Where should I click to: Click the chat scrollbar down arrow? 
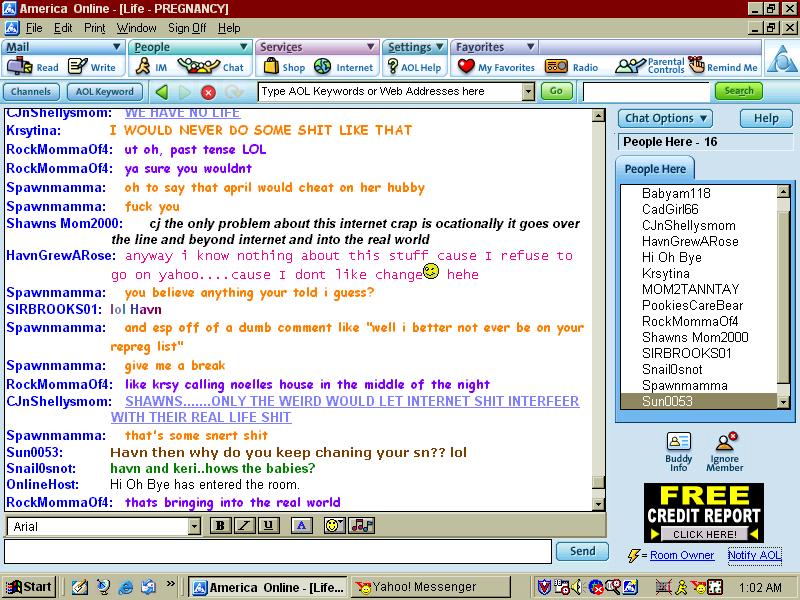[598, 504]
